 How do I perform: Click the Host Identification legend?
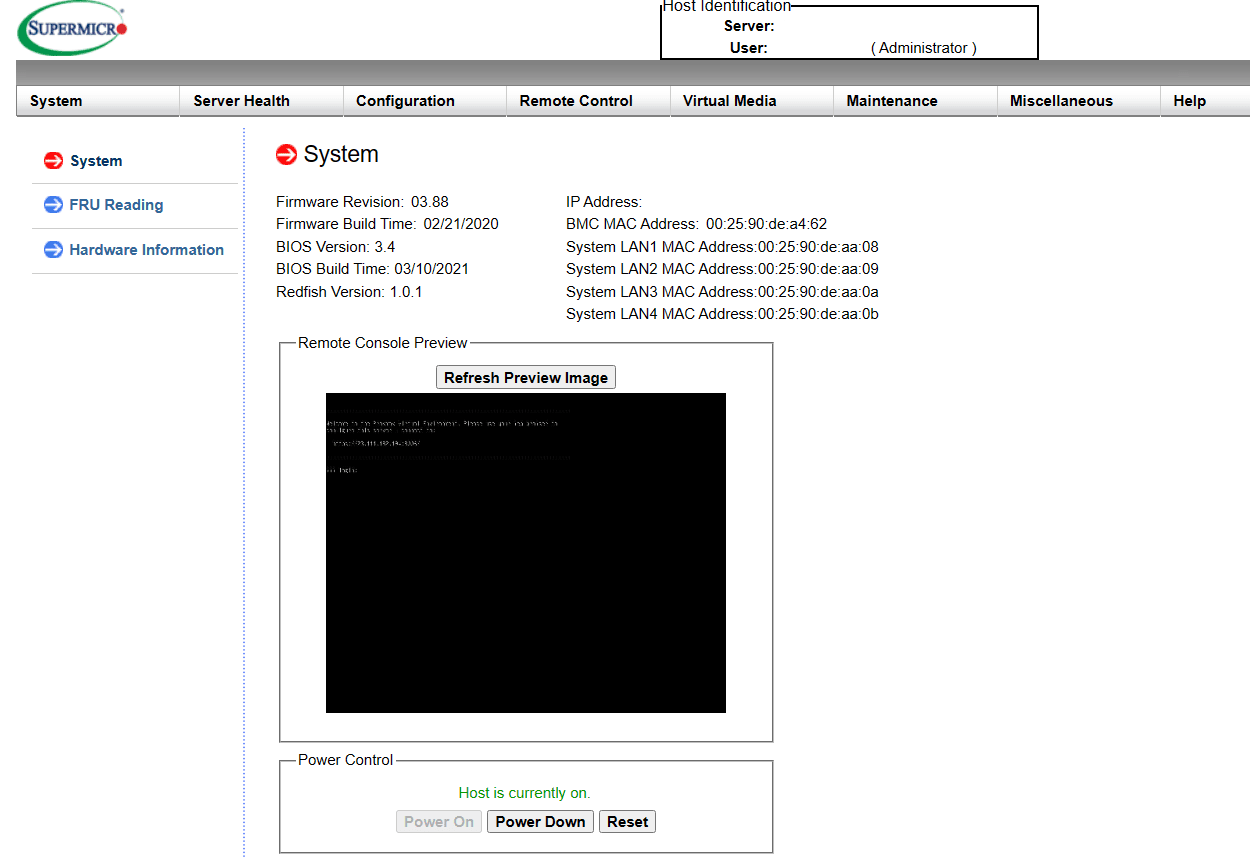727,7
